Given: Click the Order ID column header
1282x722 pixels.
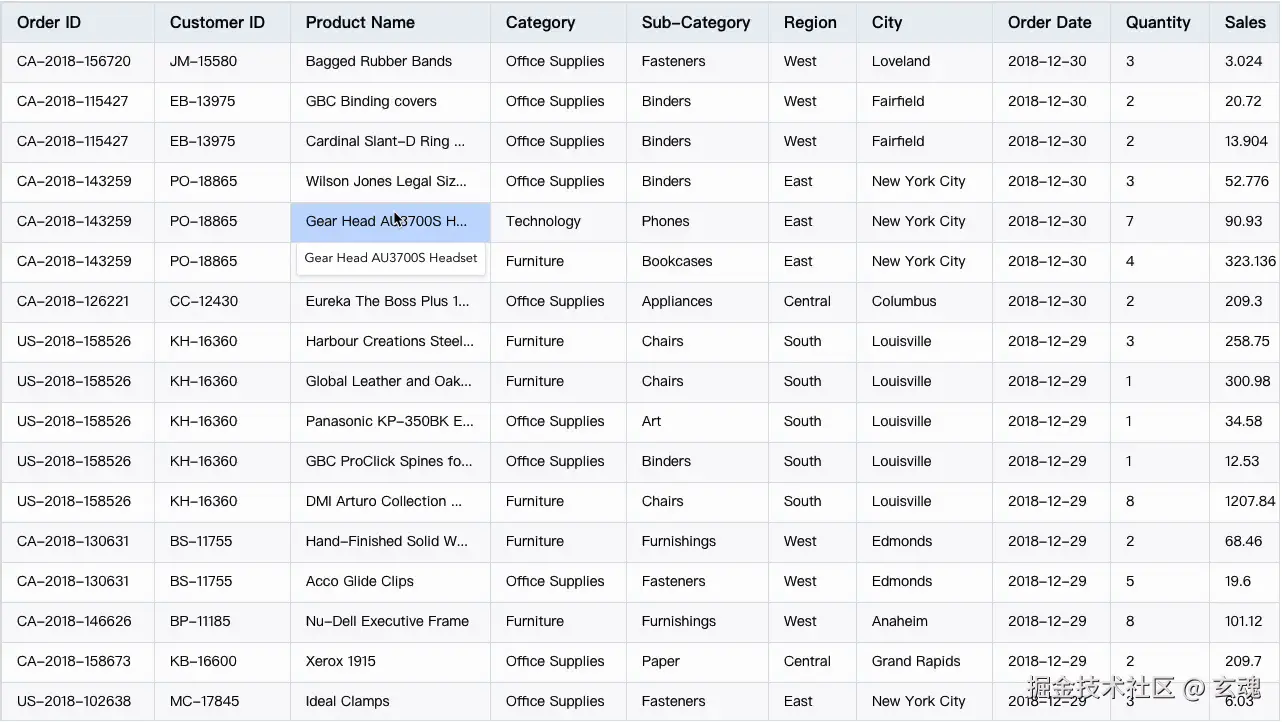Looking at the screenshot, I should 49,22.
